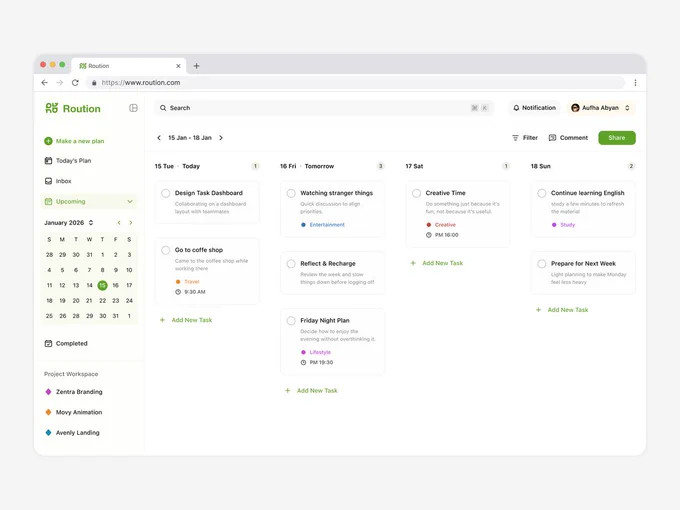The image size is (680, 510).
Task: Click the PM 19:30 clock icon
Action: coord(303,362)
